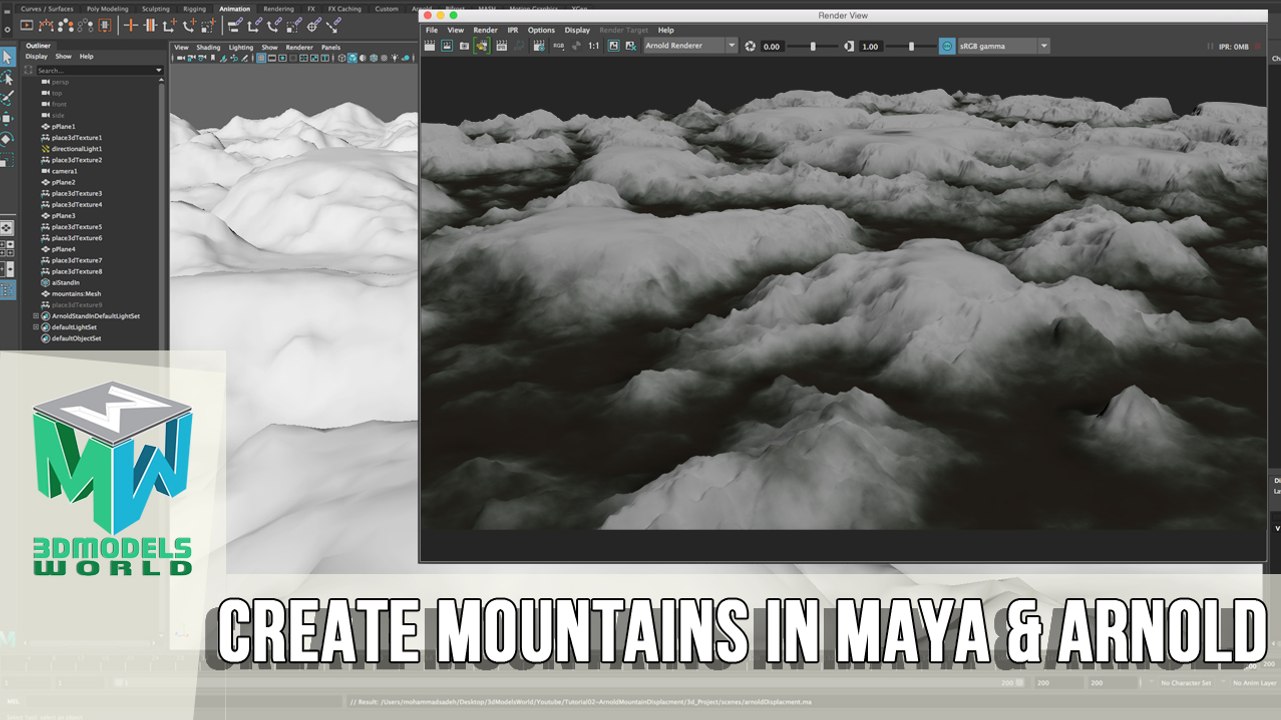Viewport: 1281px width, 720px height.
Task: Open the Outliner search filter dropdown arrow
Action: click(x=159, y=71)
